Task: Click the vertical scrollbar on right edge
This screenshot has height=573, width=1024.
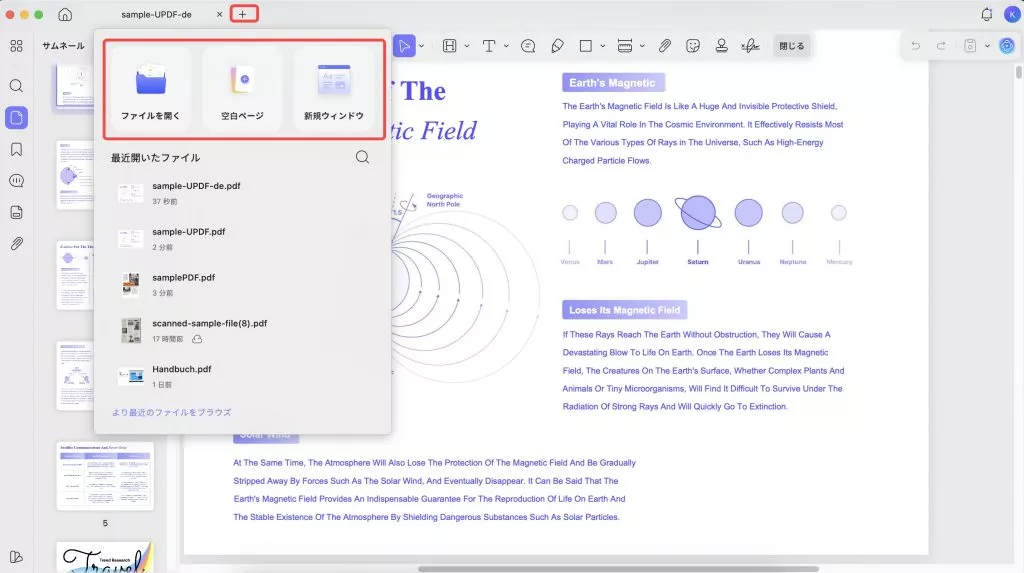Action: [x=1018, y=71]
